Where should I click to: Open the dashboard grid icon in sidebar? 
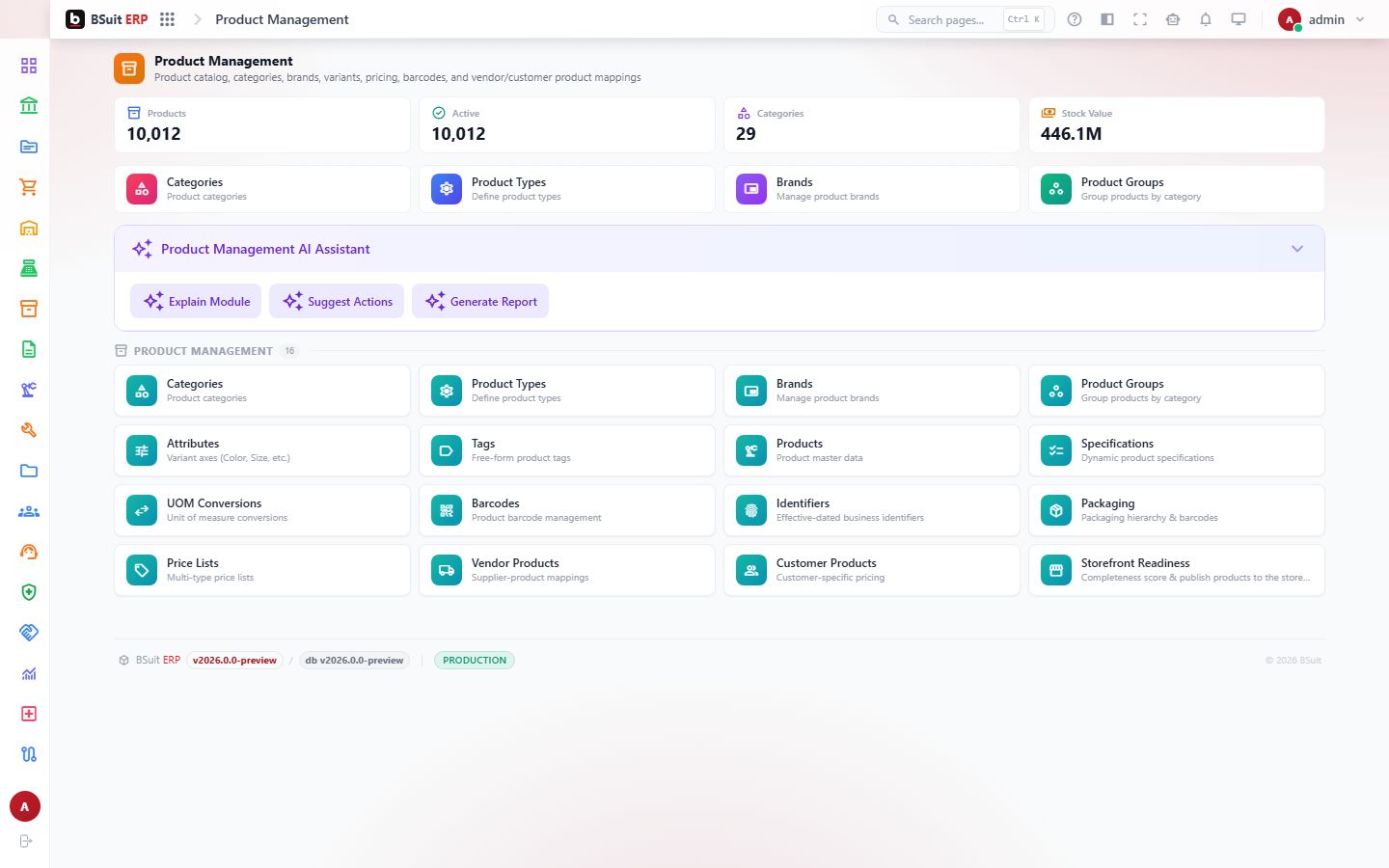click(x=29, y=66)
